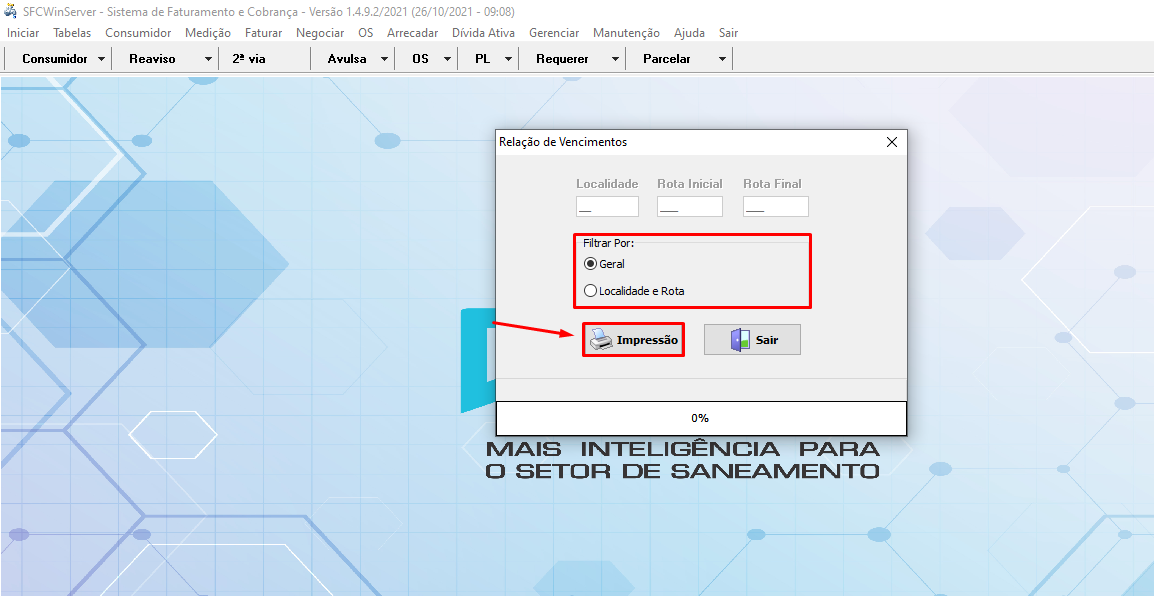Select the Geral filter radio button
The height and width of the screenshot is (596, 1154).
coord(590,264)
